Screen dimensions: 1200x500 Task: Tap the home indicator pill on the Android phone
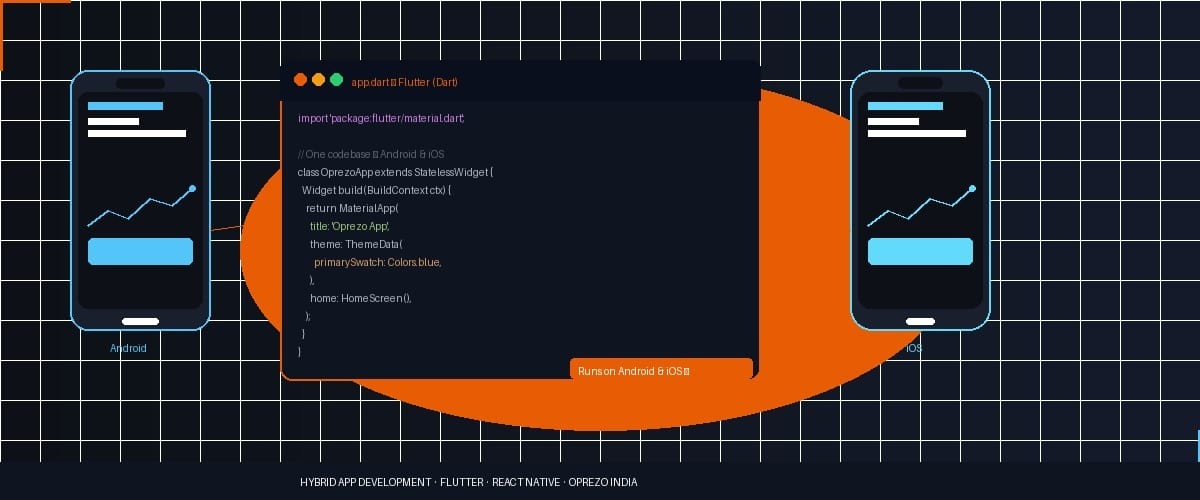140,321
